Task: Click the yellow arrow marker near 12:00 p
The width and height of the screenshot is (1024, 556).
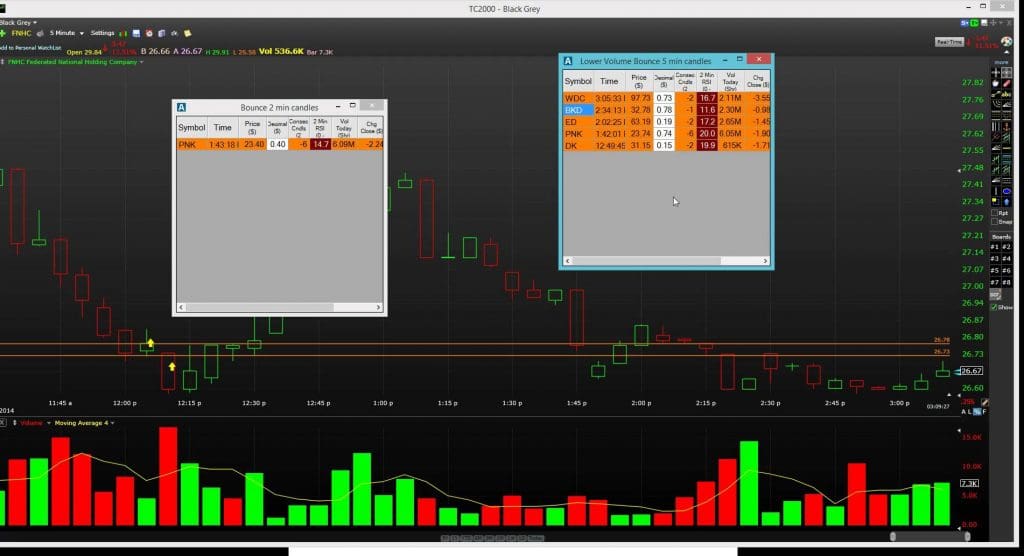Action: 151,343
